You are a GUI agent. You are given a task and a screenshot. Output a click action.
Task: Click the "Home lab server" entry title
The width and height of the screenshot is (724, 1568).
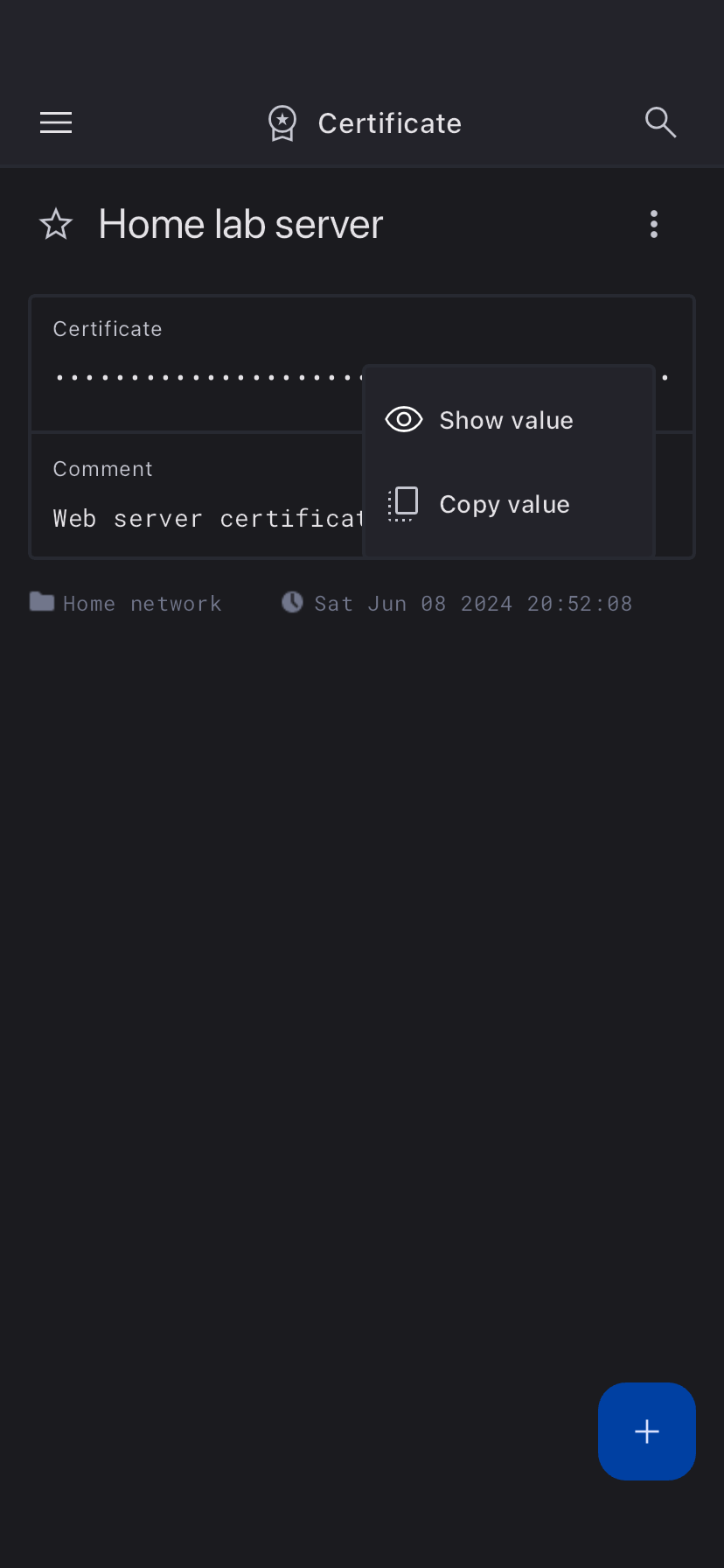(240, 225)
